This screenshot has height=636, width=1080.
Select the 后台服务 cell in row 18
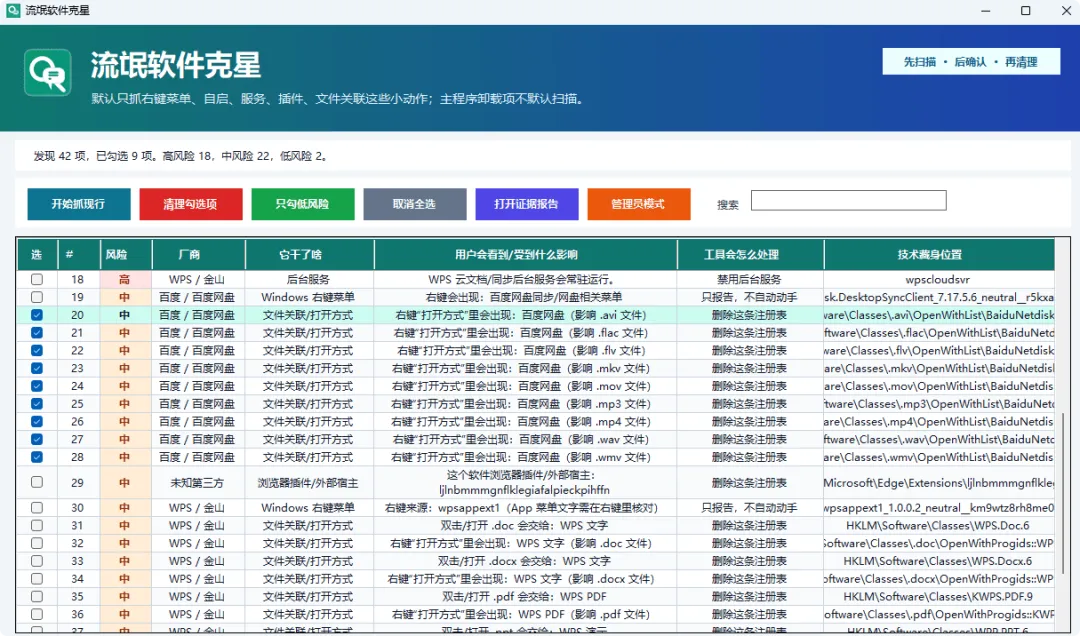coord(309,279)
